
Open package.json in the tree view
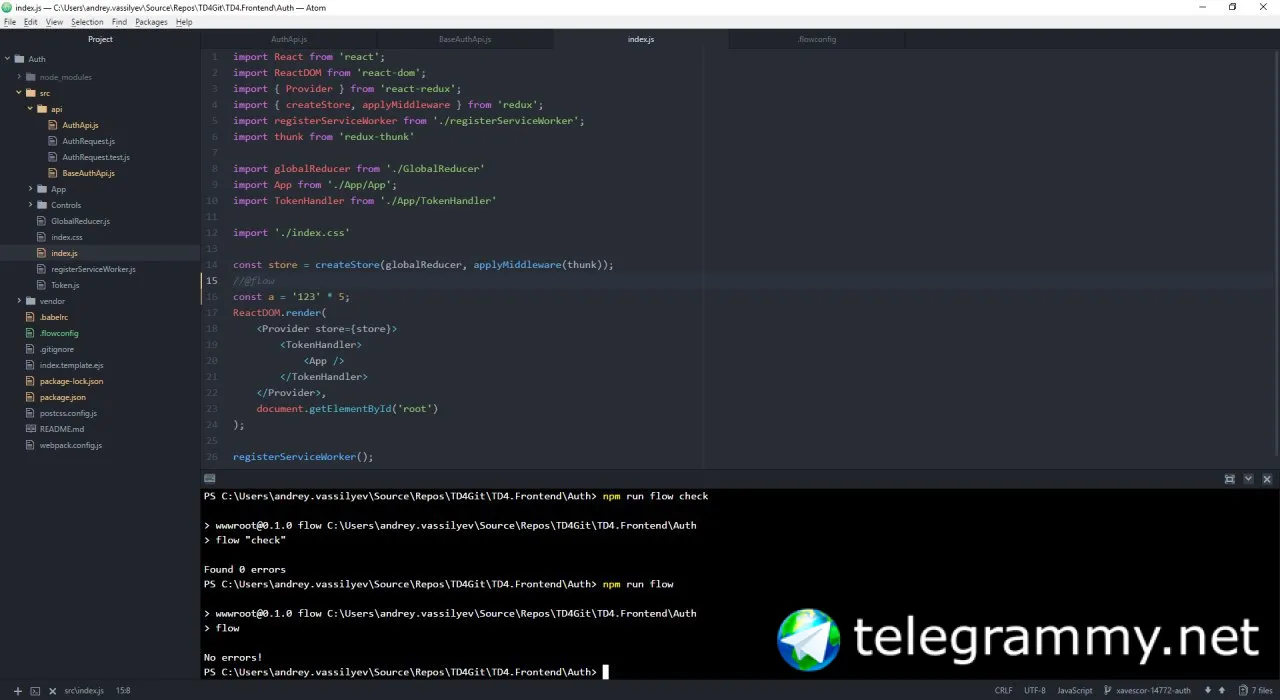pyautogui.click(x=63, y=397)
